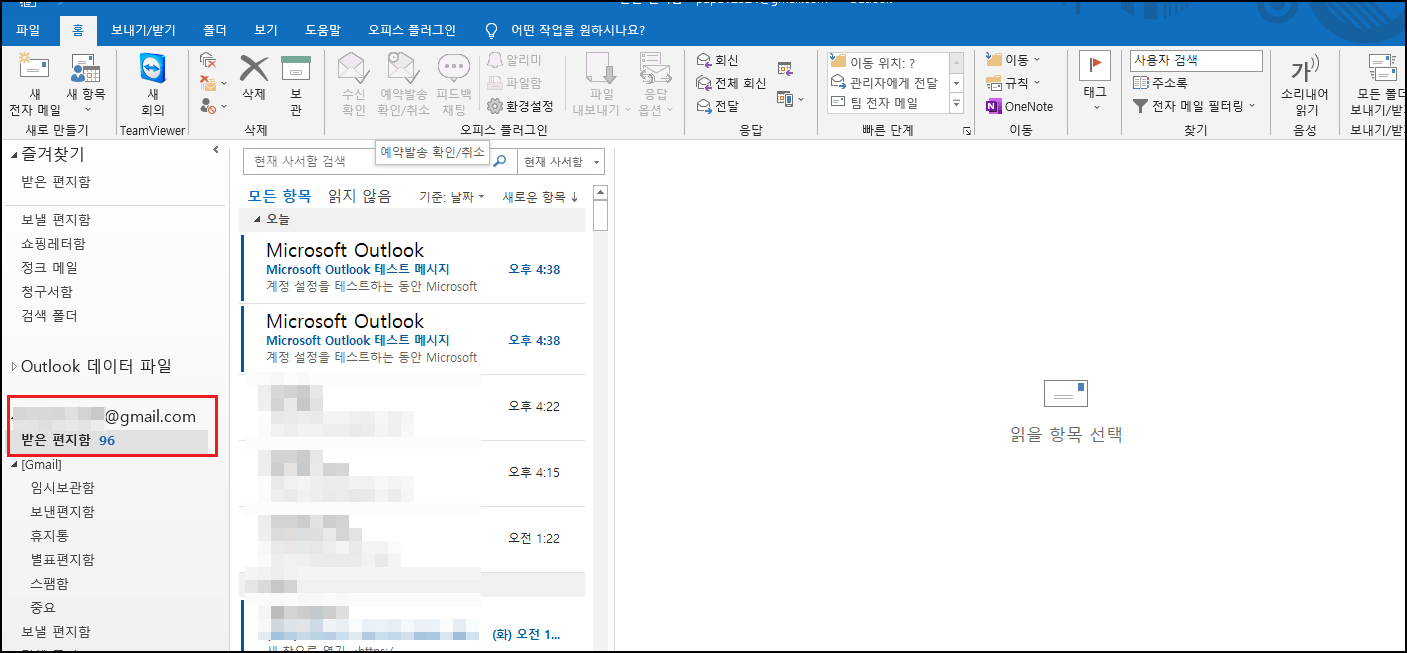Open the 파일 내보내기 dropdown

pyautogui.click(x=601, y=84)
